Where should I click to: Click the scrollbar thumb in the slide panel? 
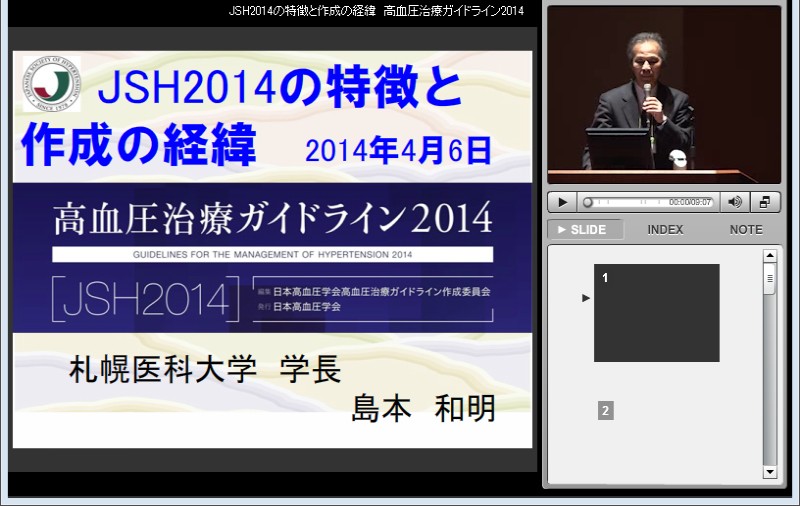pos(770,279)
